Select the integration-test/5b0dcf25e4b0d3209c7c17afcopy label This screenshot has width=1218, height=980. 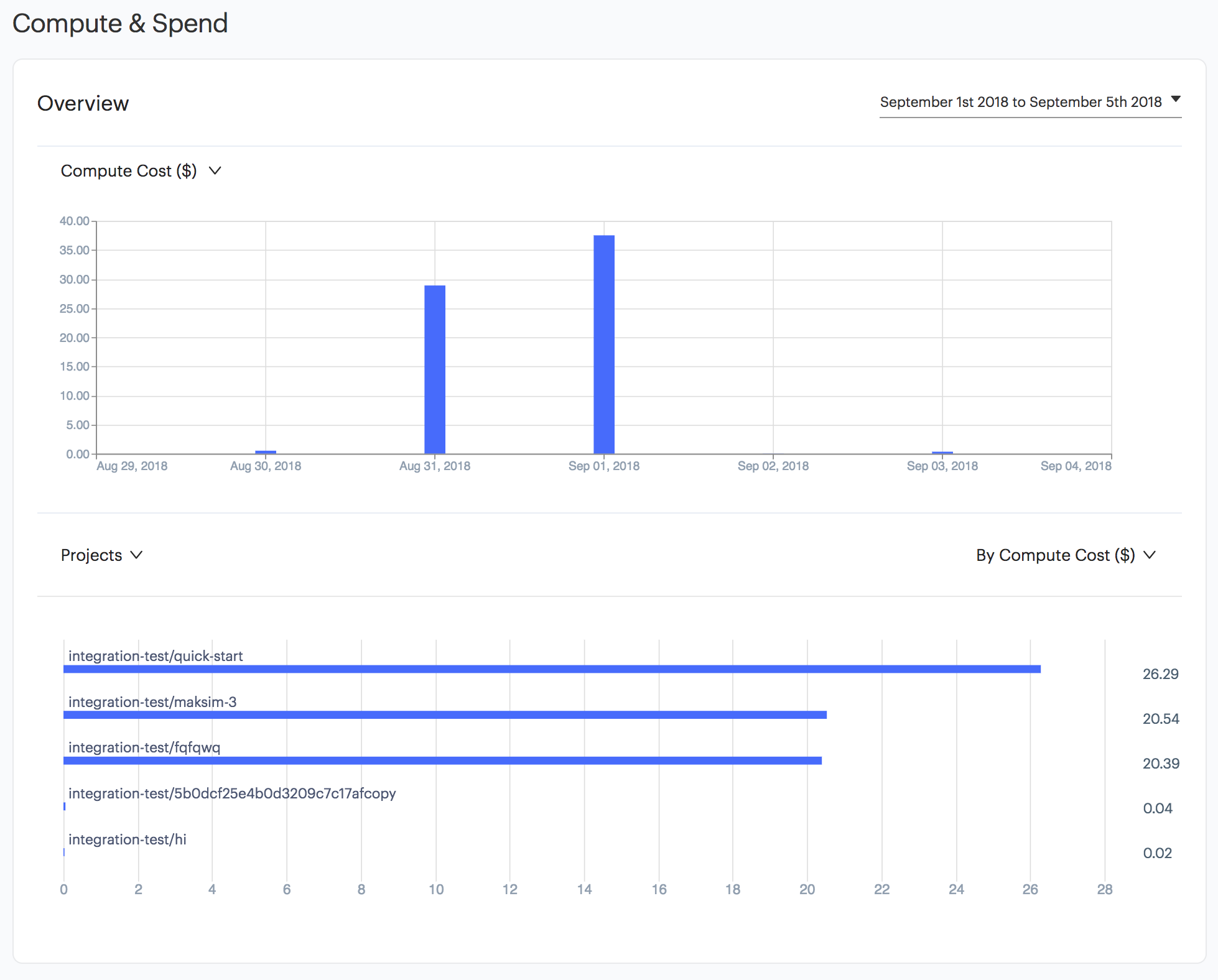click(x=232, y=793)
